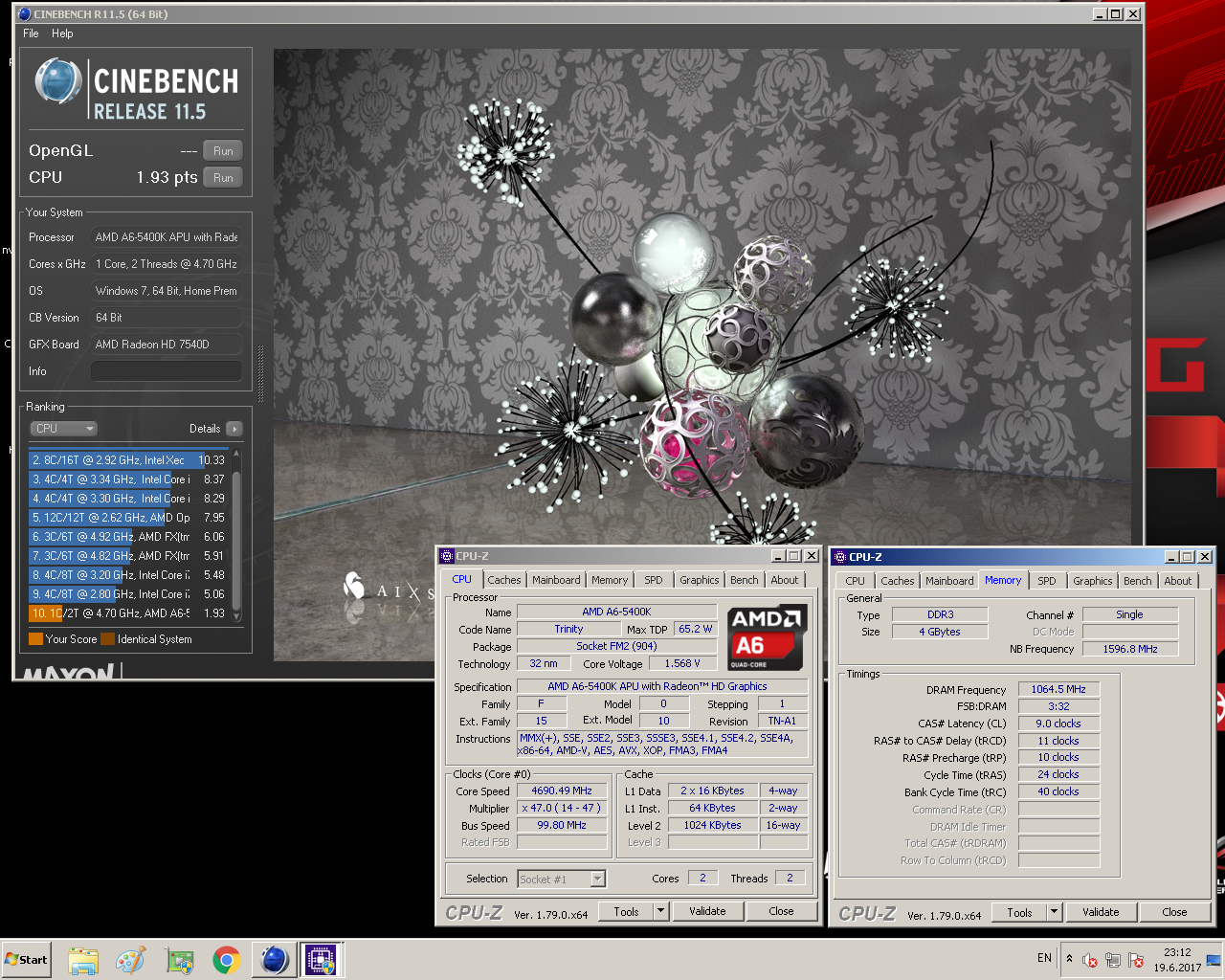Click the EN language indicator

click(1044, 957)
